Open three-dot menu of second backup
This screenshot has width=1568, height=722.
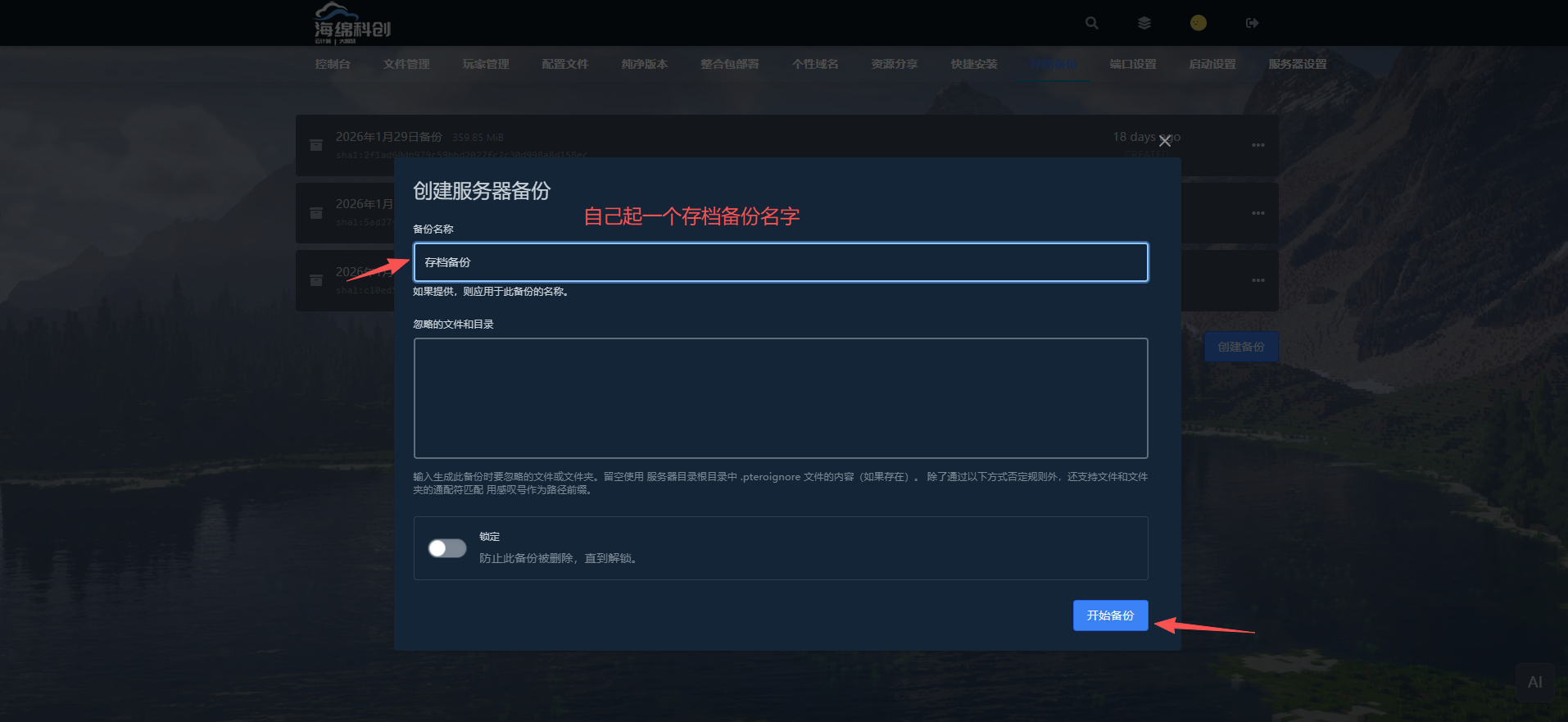click(x=1258, y=213)
